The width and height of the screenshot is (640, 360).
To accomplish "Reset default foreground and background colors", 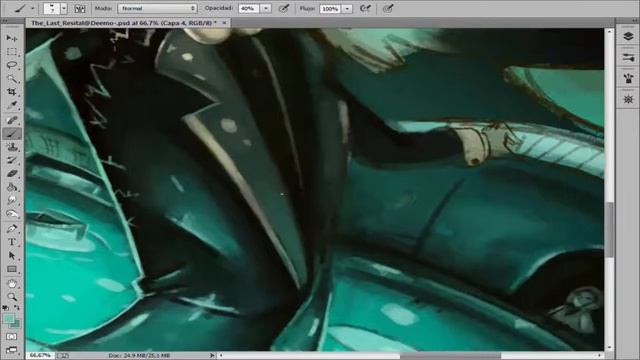I will pos(5,308).
